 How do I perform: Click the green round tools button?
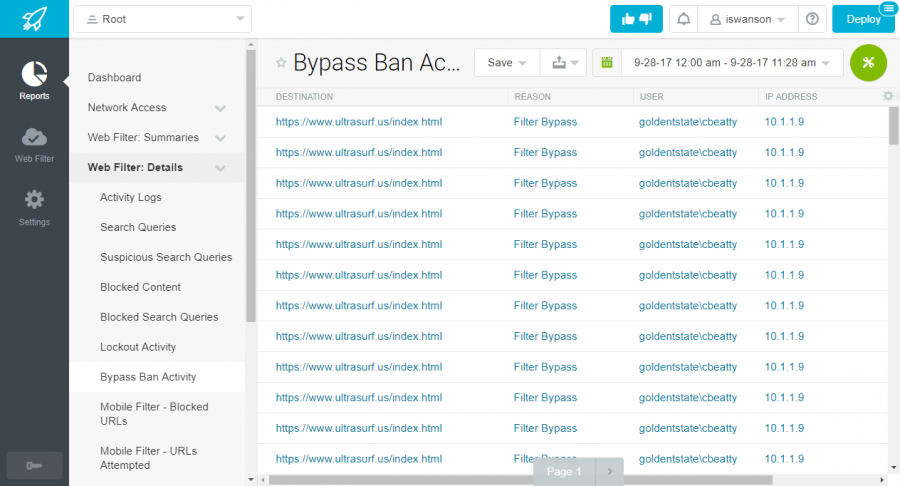click(868, 63)
